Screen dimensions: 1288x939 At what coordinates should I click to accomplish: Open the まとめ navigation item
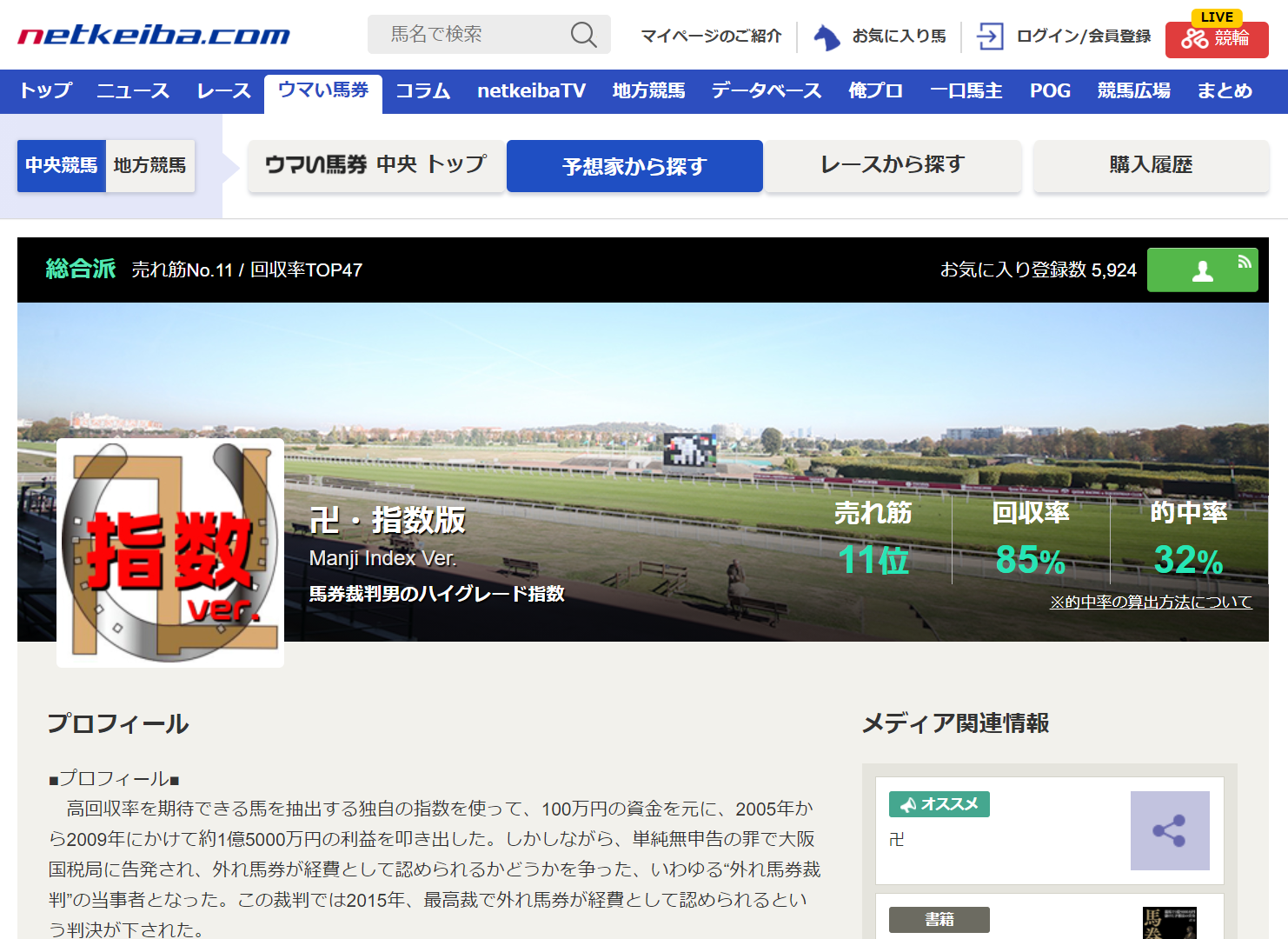(x=1225, y=90)
